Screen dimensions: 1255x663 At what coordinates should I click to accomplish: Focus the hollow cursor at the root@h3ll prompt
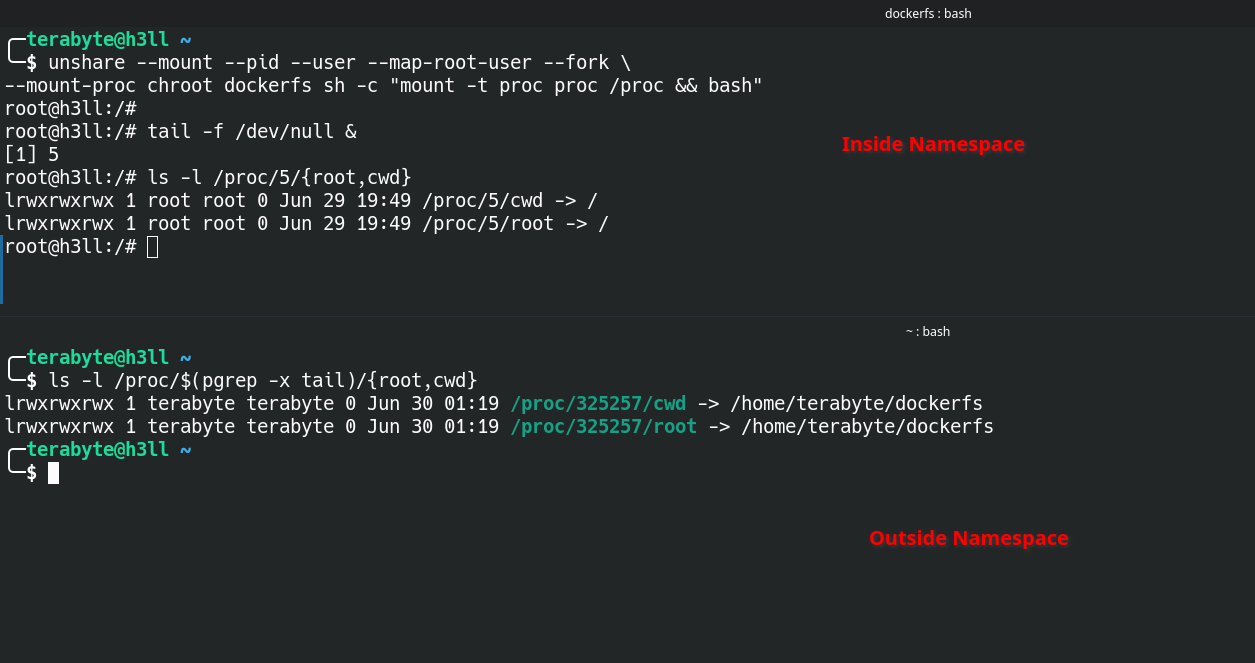(152, 246)
